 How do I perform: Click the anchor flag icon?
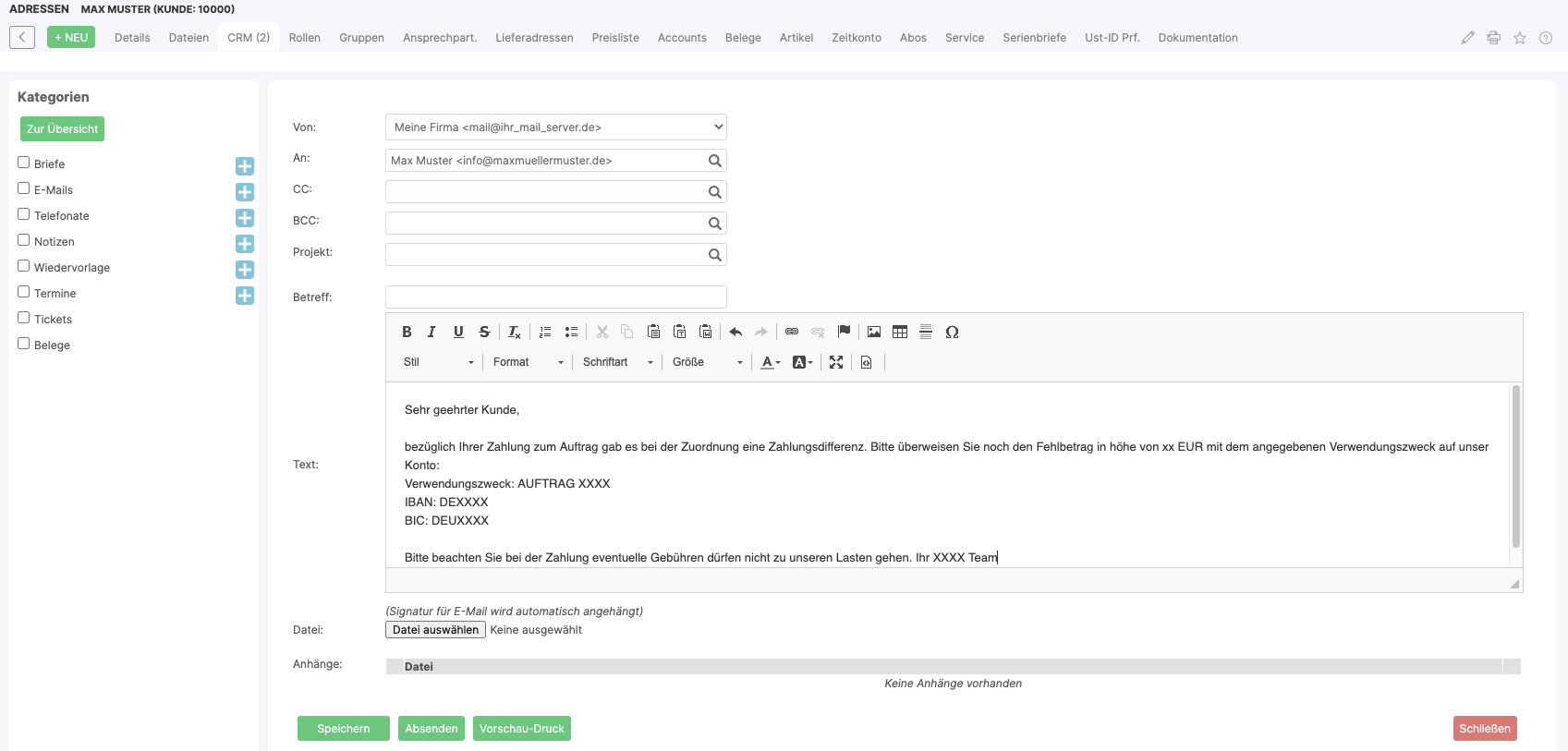point(844,332)
